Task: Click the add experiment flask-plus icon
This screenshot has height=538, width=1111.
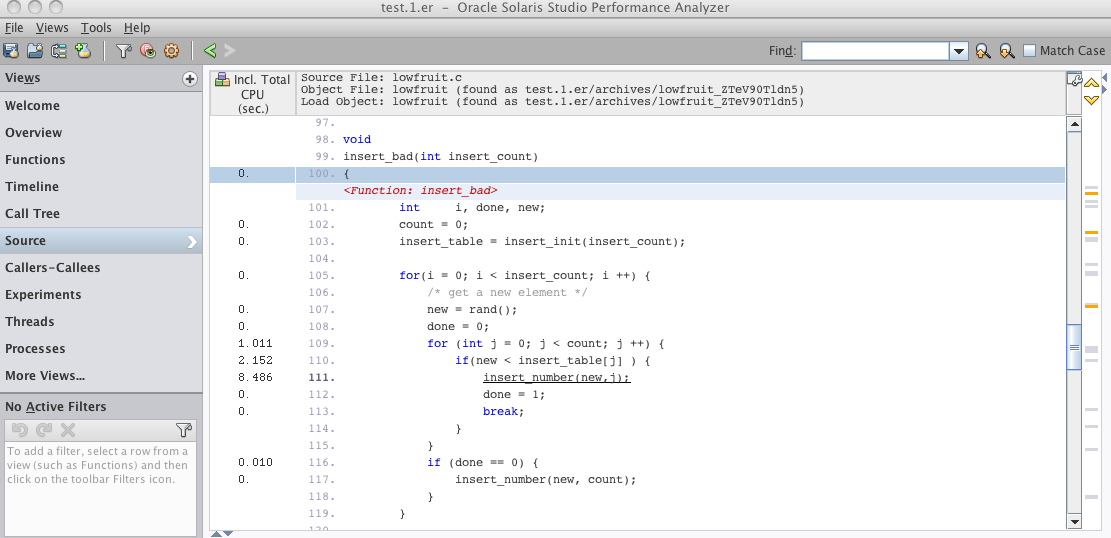Action: [83, 50]
